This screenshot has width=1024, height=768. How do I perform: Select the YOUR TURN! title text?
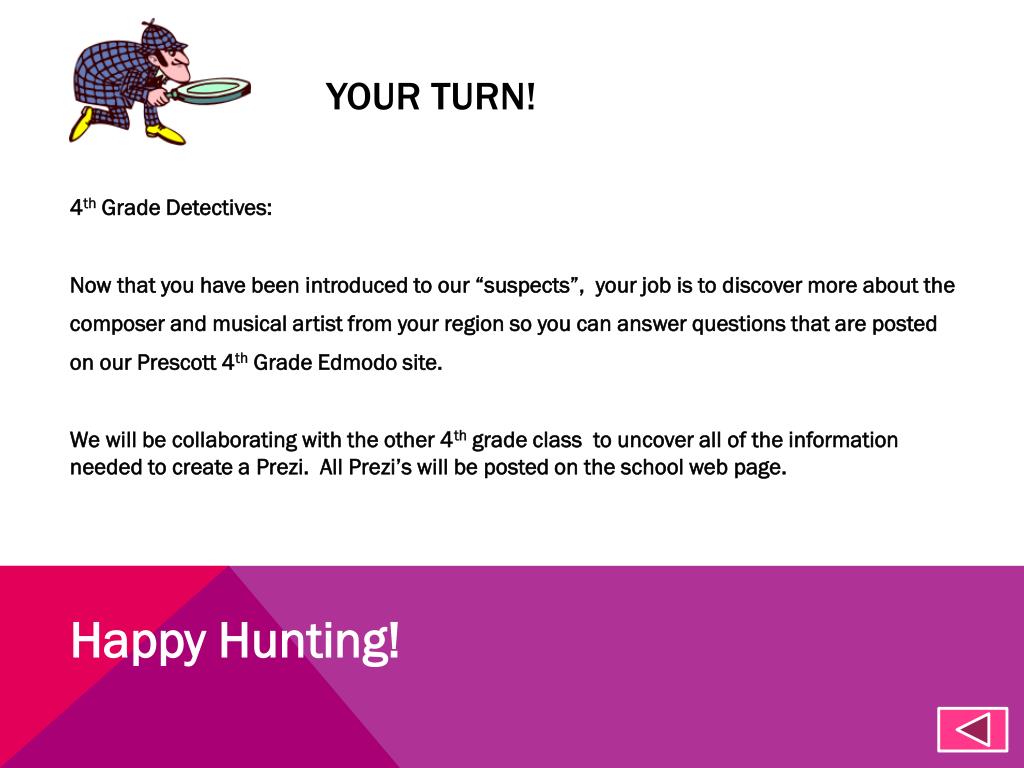(x=430, y=97)
